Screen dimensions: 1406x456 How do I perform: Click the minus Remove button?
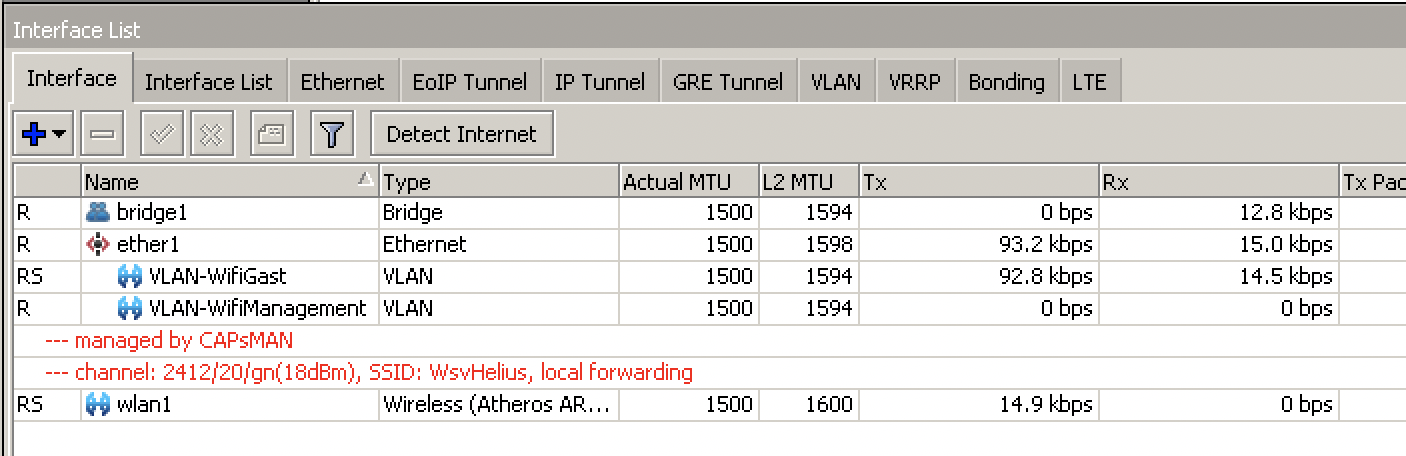click(102, 134)
